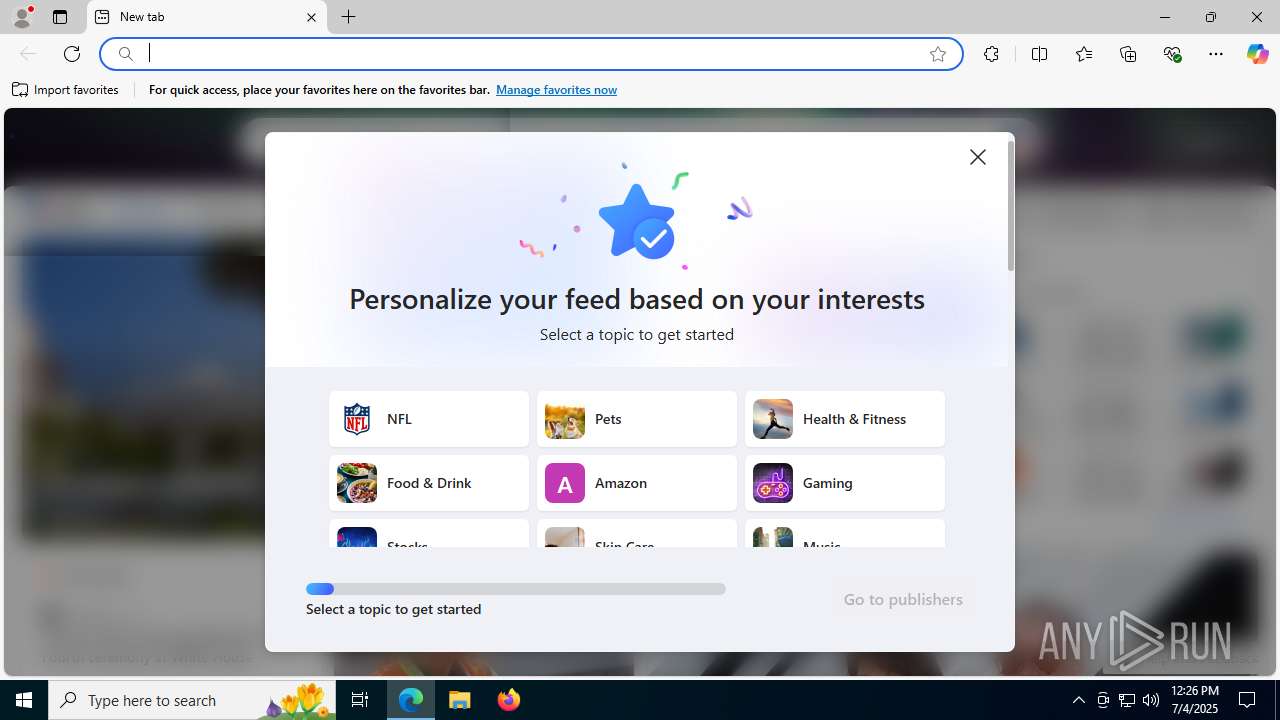
Task: Open the notification center
Action: click(x=1247, y=700)
